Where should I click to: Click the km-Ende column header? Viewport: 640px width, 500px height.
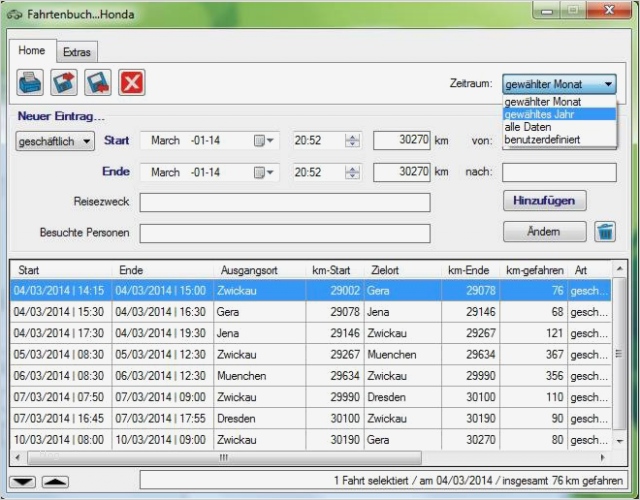click(471, 270)
